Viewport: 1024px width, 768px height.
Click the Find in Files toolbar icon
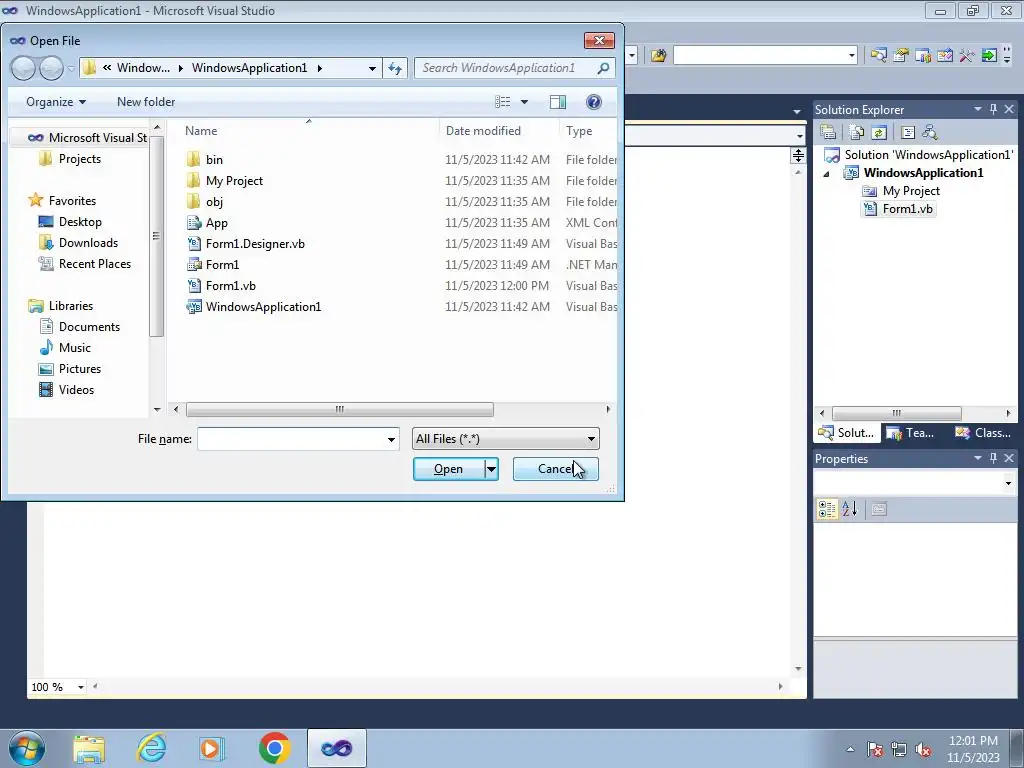click(x=658, y=56)
